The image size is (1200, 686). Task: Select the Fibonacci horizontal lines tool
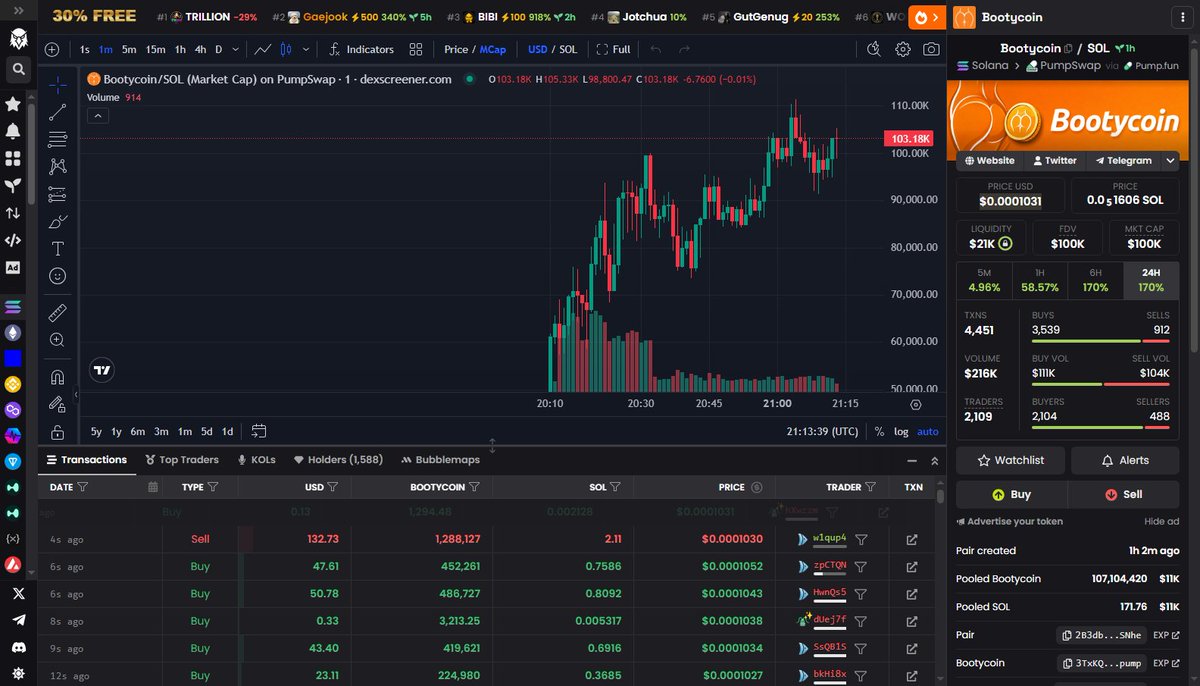point(57,139)
